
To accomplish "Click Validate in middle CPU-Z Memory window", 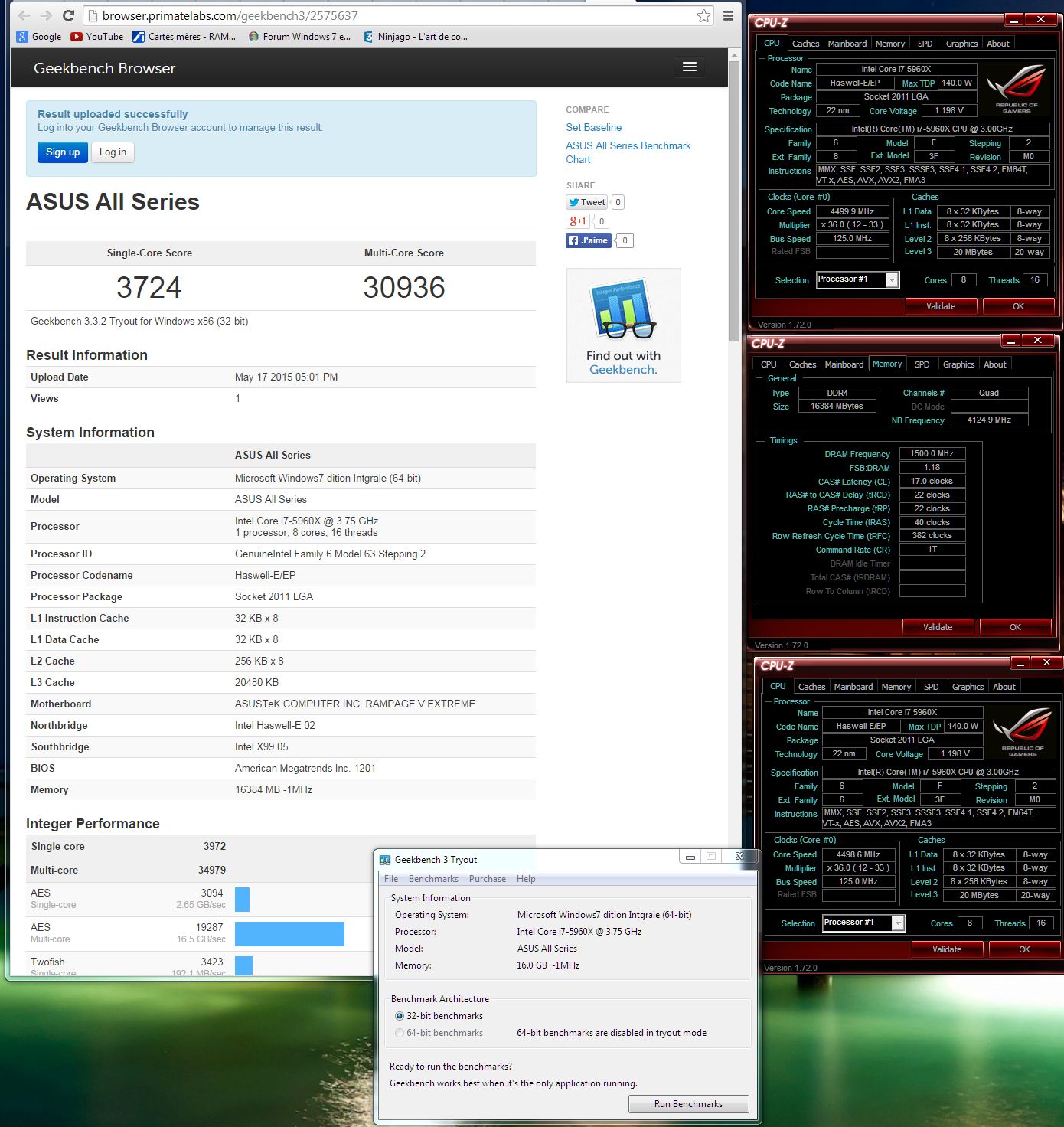I will (938, 627).
